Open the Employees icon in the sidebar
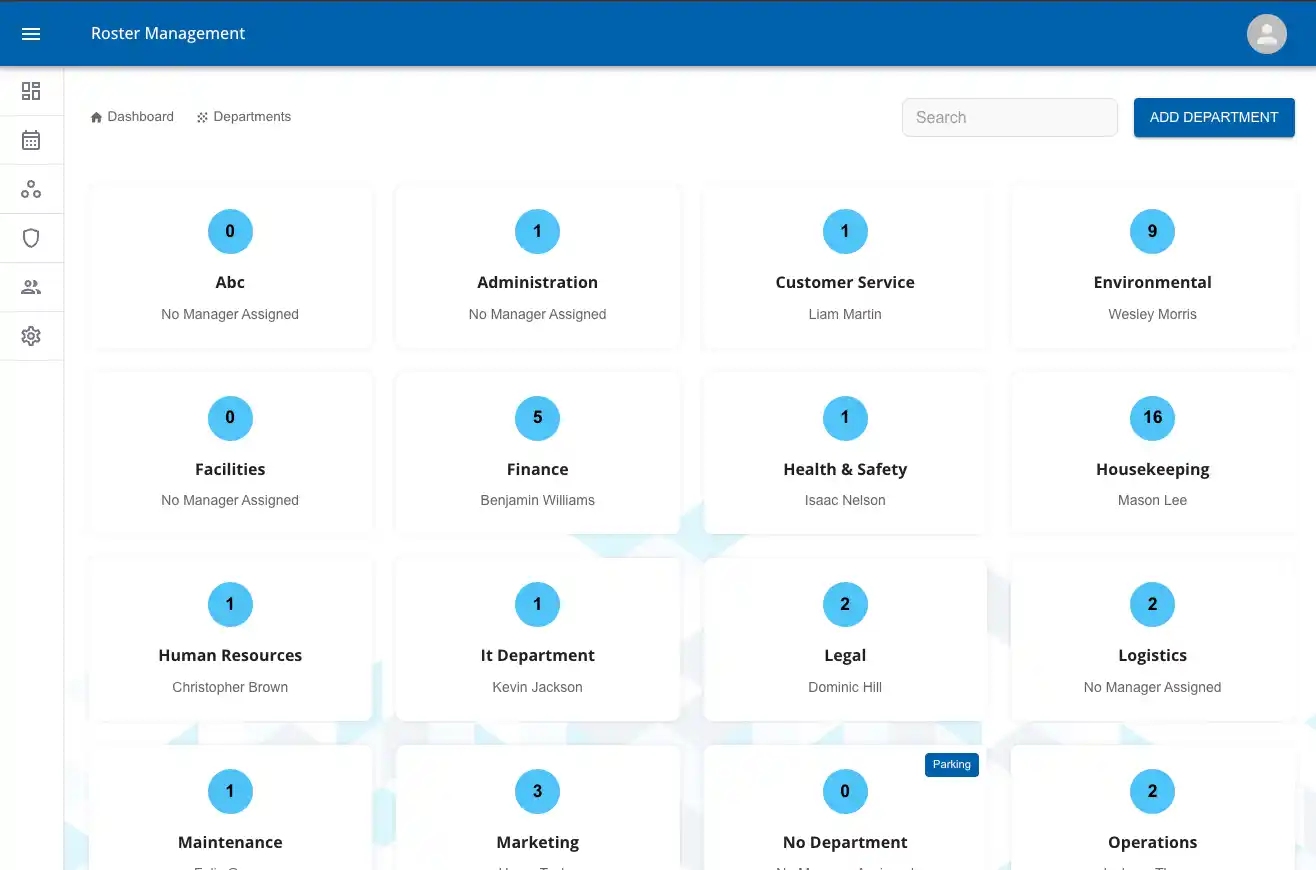The width and height of the screenshot is (1316, 870). (31, 287)
